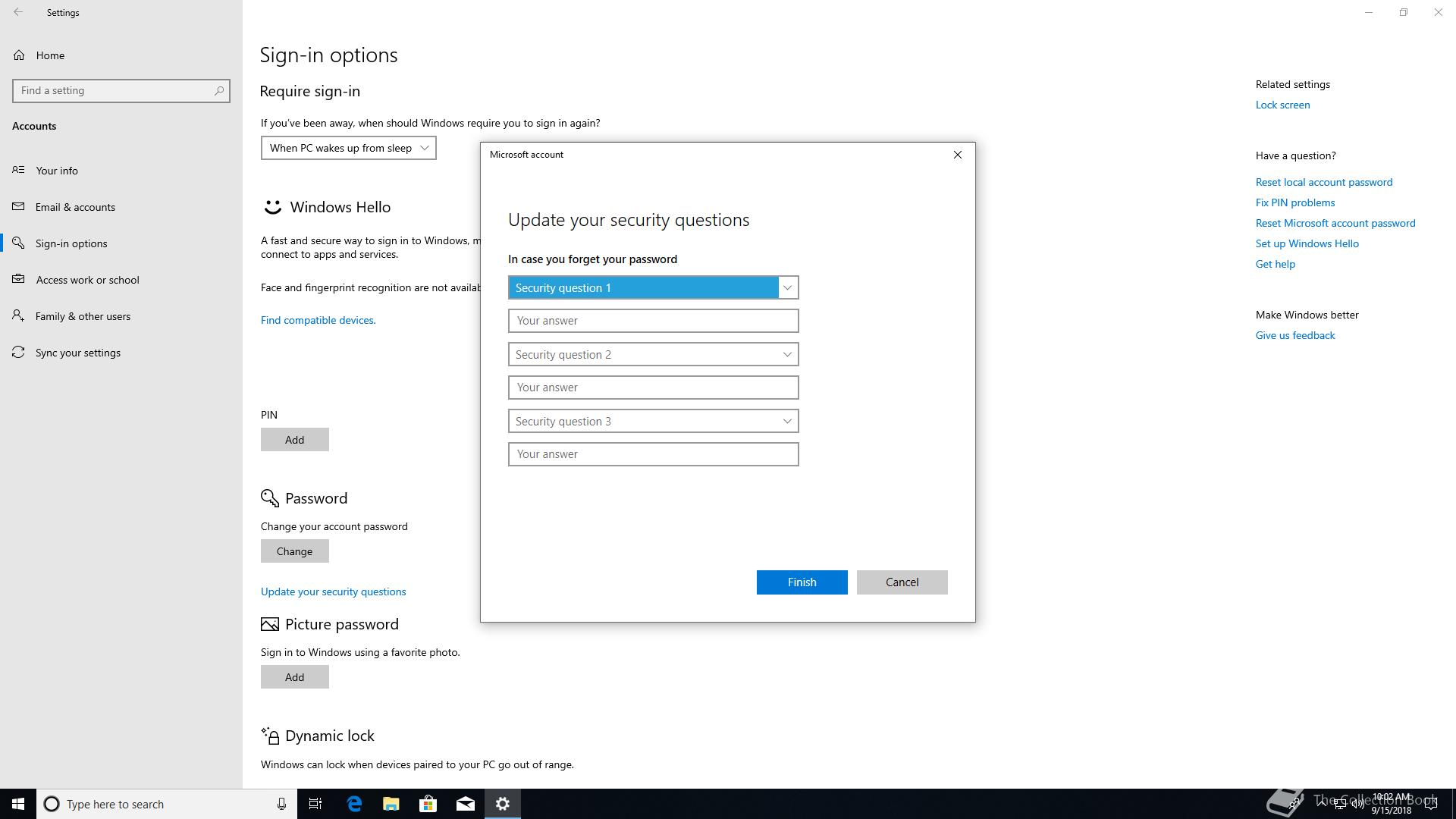This screenshot has width=1456, height=819.
Task: Click Set up Windows Hello link
Action: click(1307, 243)
